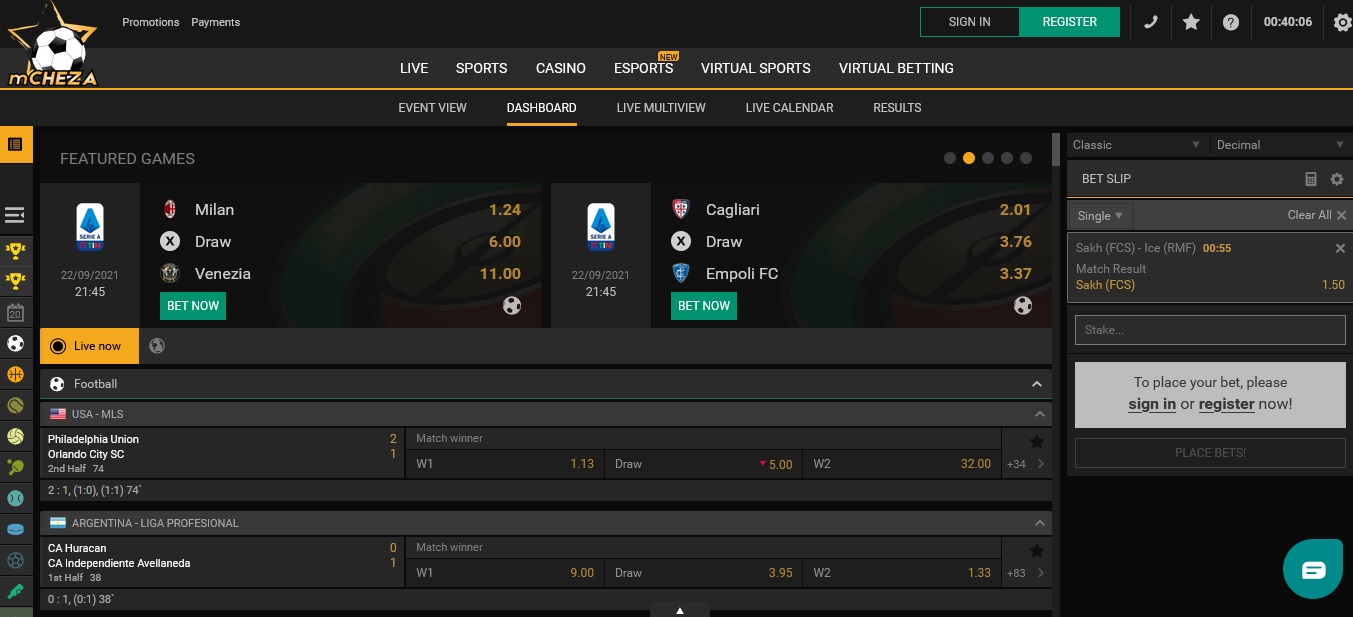Open the bet slip settings gear

(x=1337, y=179)
